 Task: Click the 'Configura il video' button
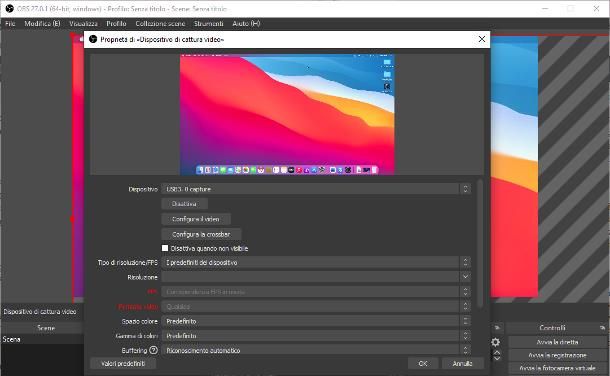click(x=196, y=219)
